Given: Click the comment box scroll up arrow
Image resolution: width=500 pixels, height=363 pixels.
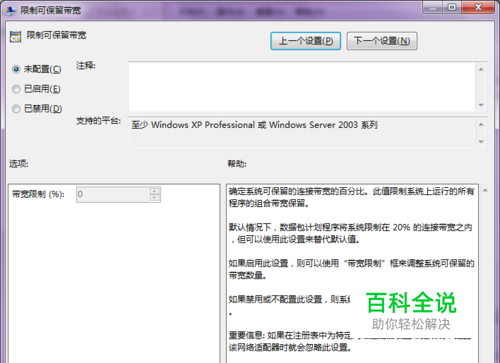Looking at the screenshot, I should (x=481, y=69).
